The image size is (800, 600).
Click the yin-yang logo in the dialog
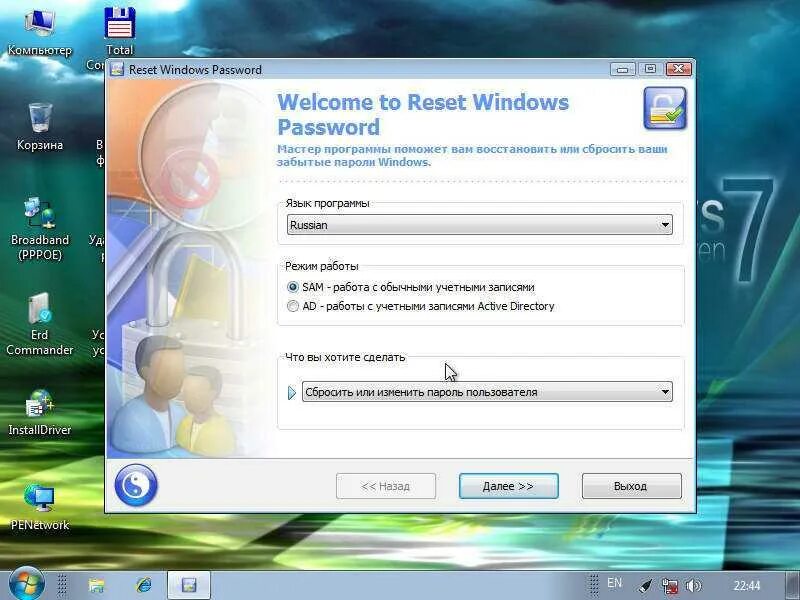(136, 485)
